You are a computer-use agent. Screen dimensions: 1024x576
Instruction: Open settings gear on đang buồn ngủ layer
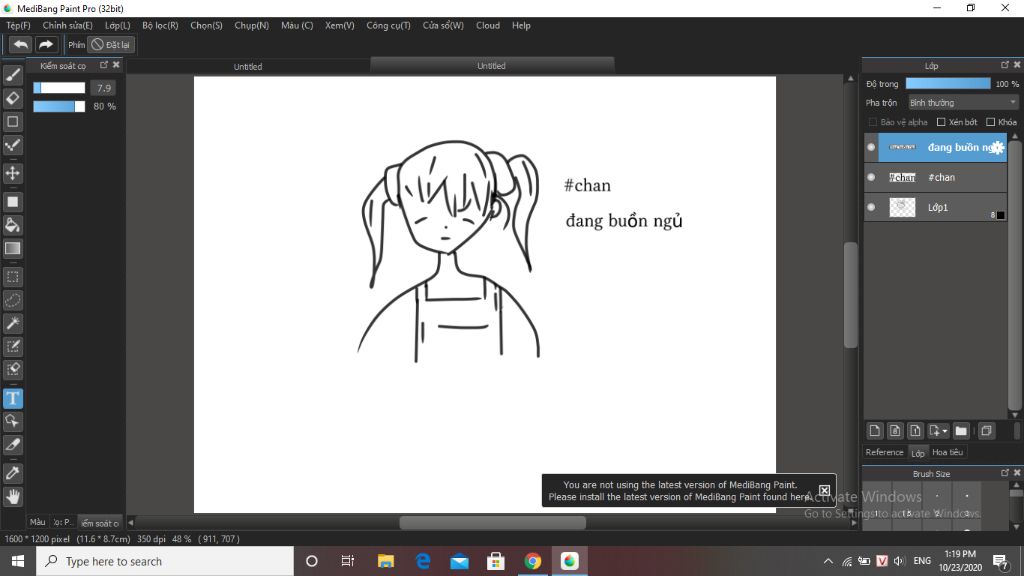[997, 148]
